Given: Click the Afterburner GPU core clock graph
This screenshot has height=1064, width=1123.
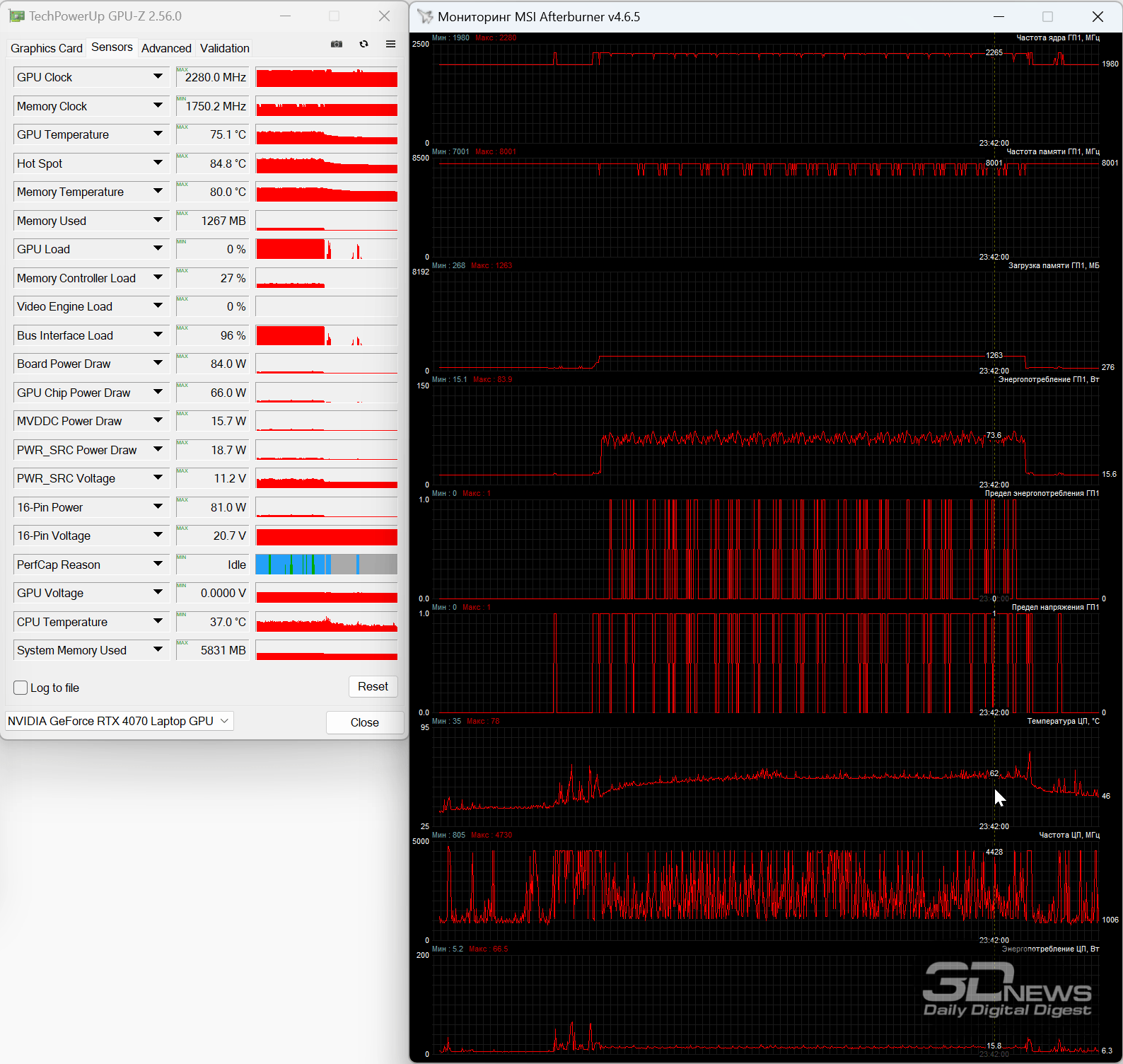Looking at the screenshot, I should point(766,93).
